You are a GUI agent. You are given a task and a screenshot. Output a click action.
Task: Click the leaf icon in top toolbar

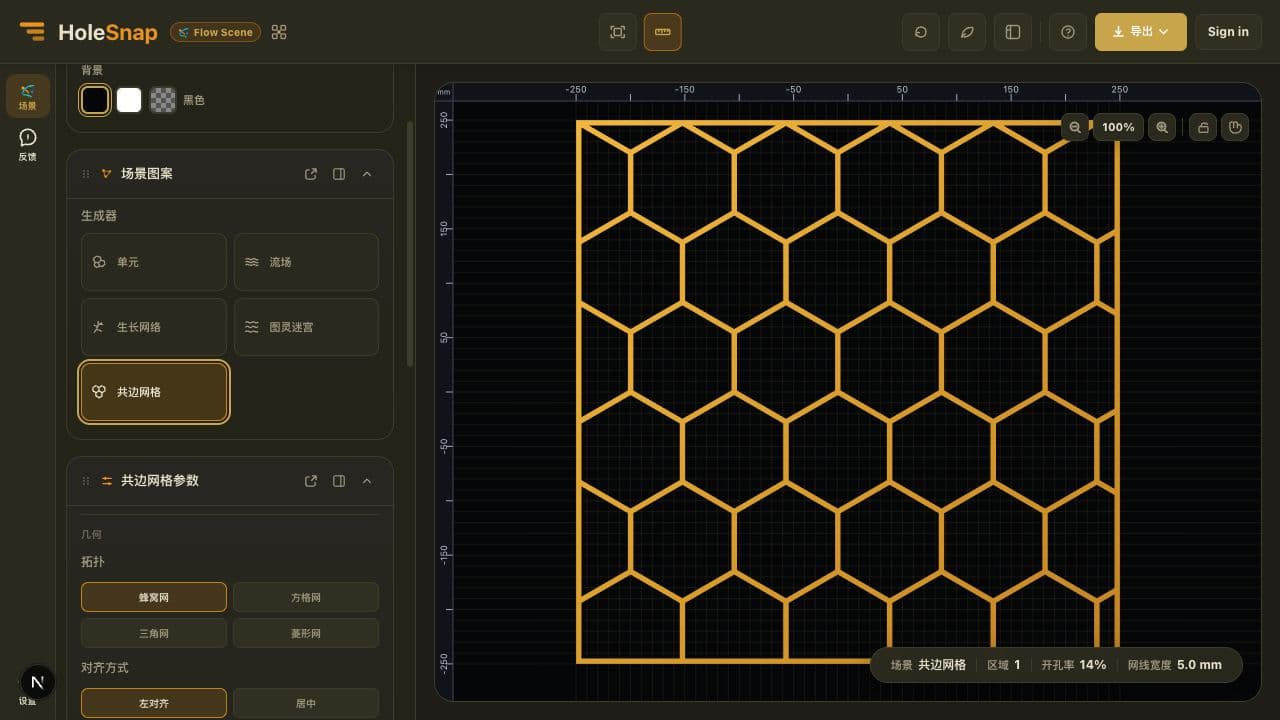[967, 32]
